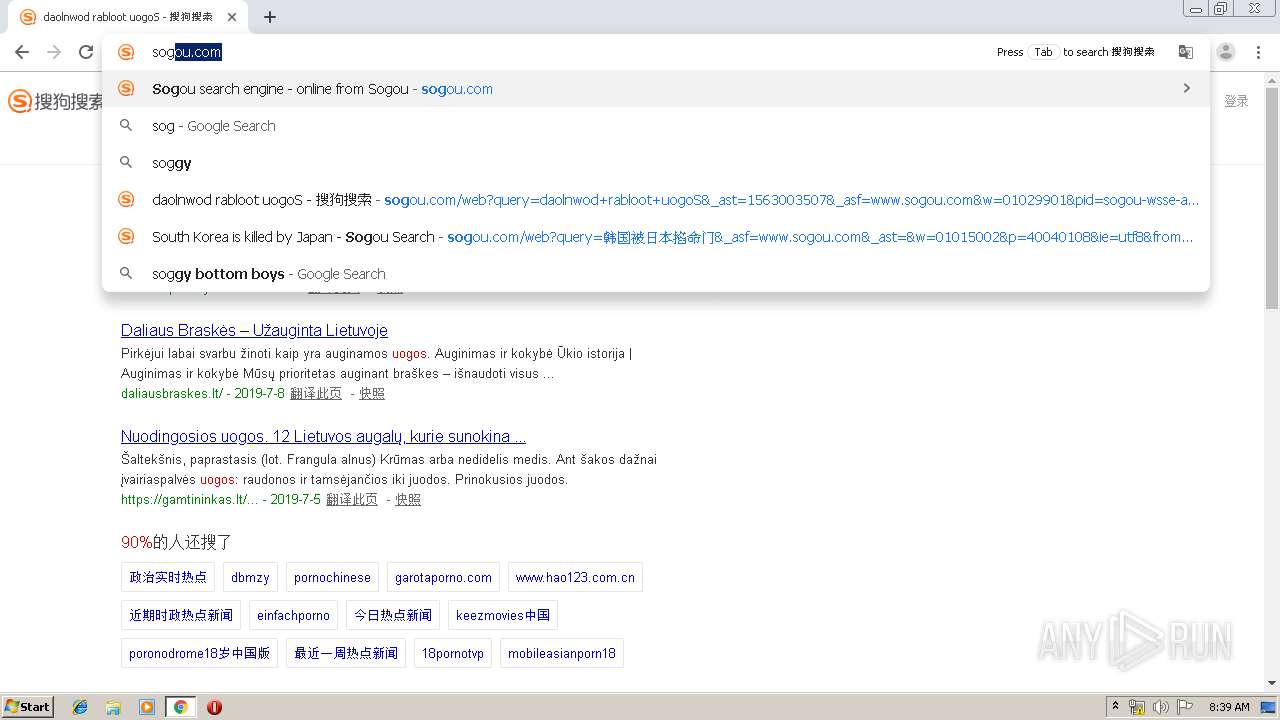Viewport: 1280px width, 720px height.
Task: Click related search 政治实时热点
Action: tap(168, 577)
